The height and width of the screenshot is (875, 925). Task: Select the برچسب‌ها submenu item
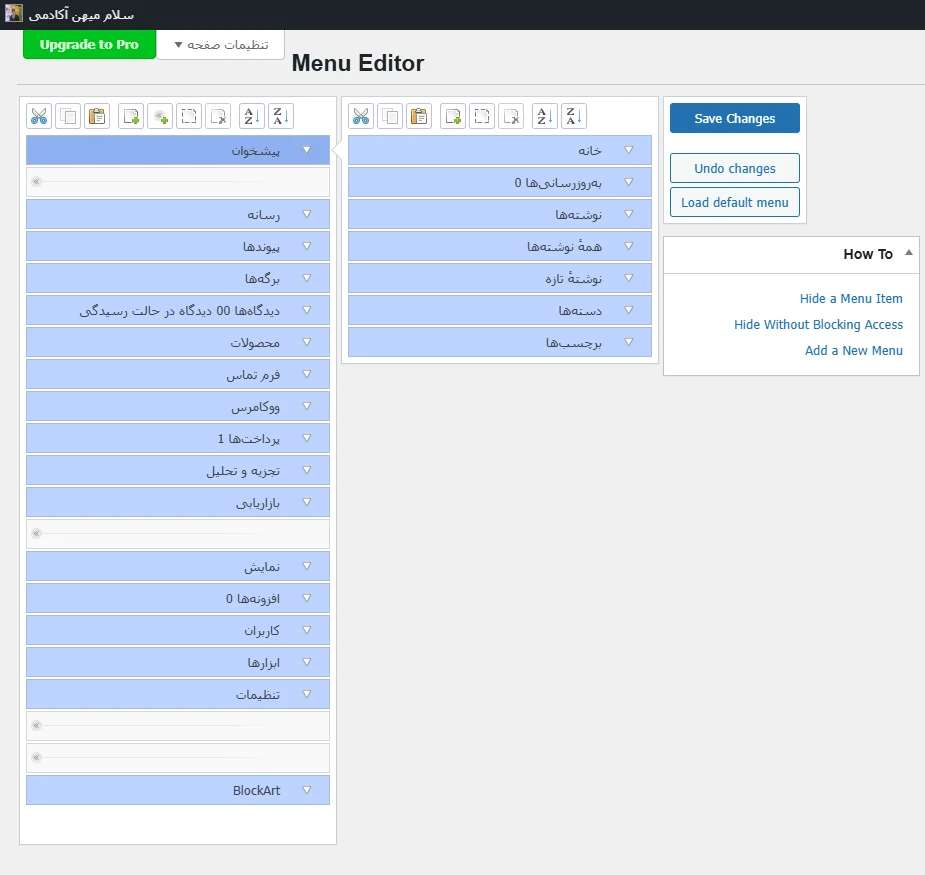(499, 342)
